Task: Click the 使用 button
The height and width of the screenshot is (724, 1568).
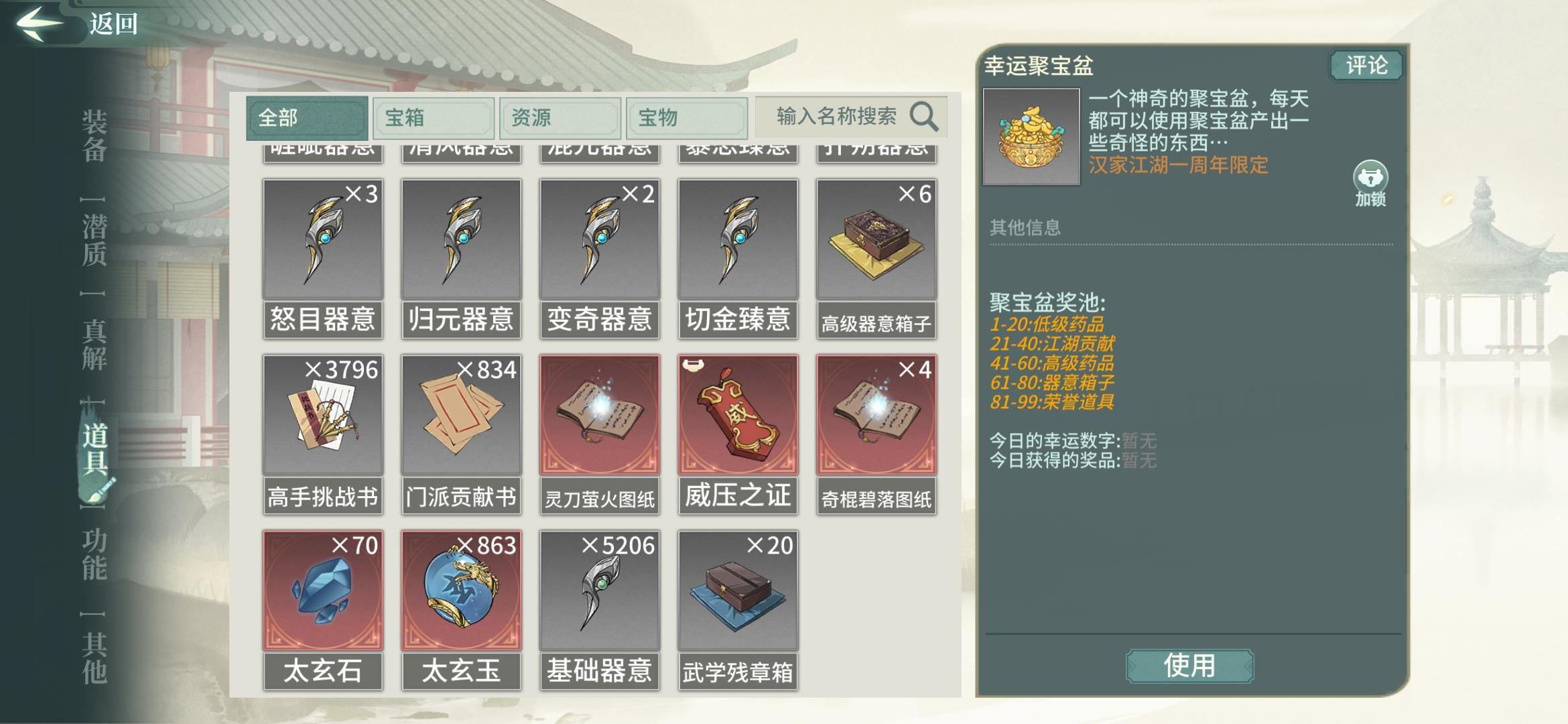Action: pos(1189,666)
